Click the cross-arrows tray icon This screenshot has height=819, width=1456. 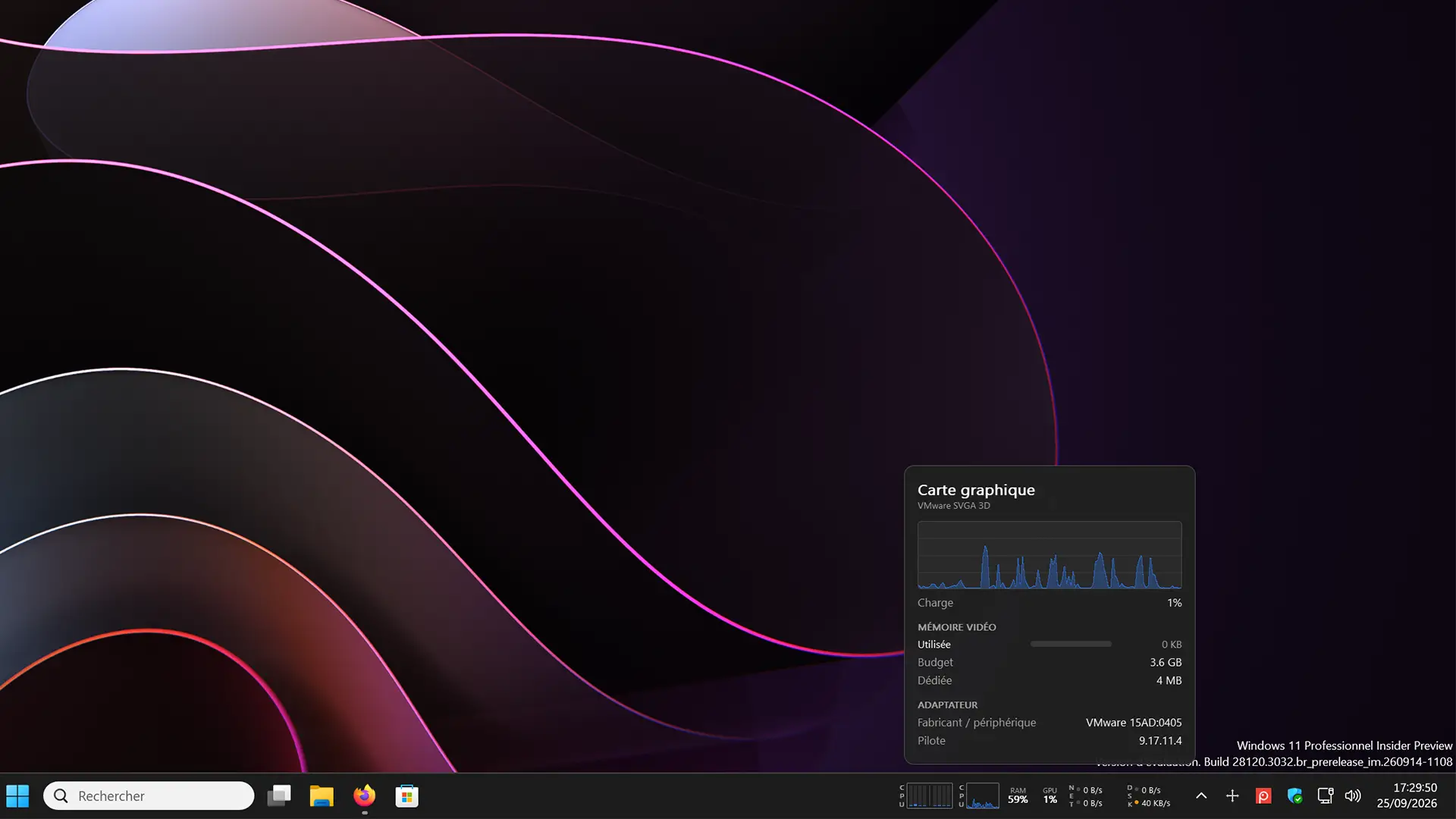pyautogui.click(x=1232, y=796)
